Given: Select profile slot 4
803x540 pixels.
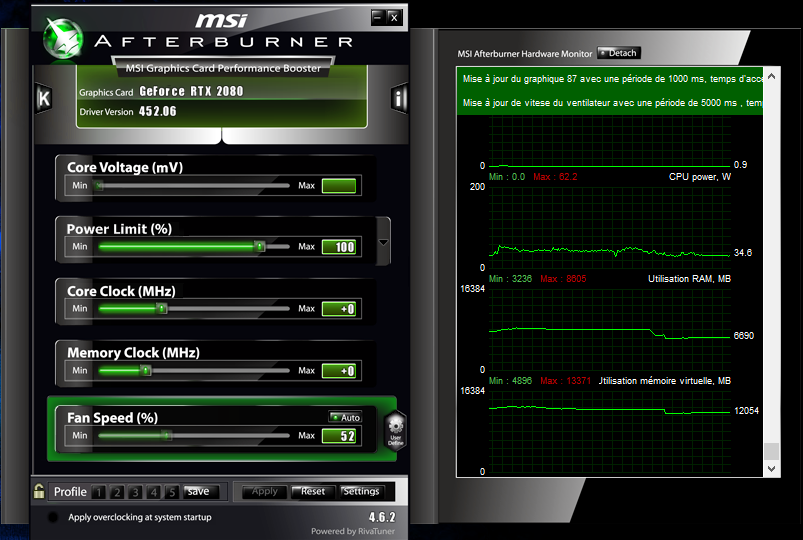Looking at the screenshot, I should tap(154, 492).
